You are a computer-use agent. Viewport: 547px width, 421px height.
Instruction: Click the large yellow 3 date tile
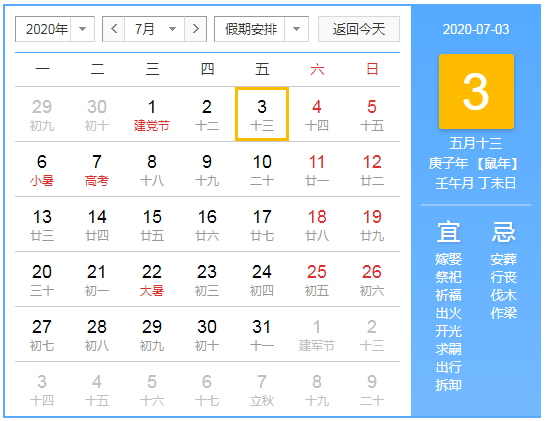tap(476, 91)
